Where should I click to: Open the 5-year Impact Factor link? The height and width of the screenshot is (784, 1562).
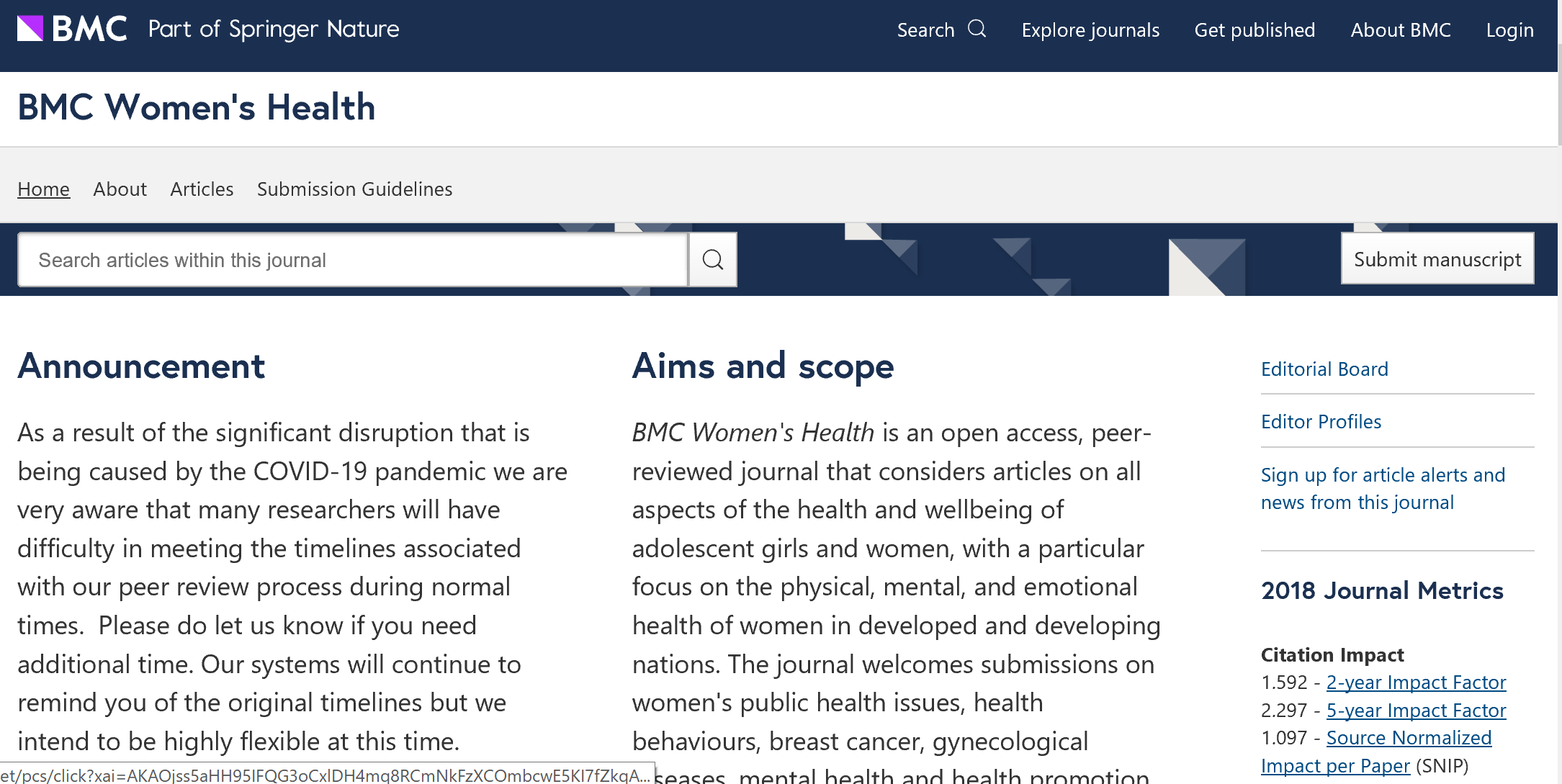1416,711
